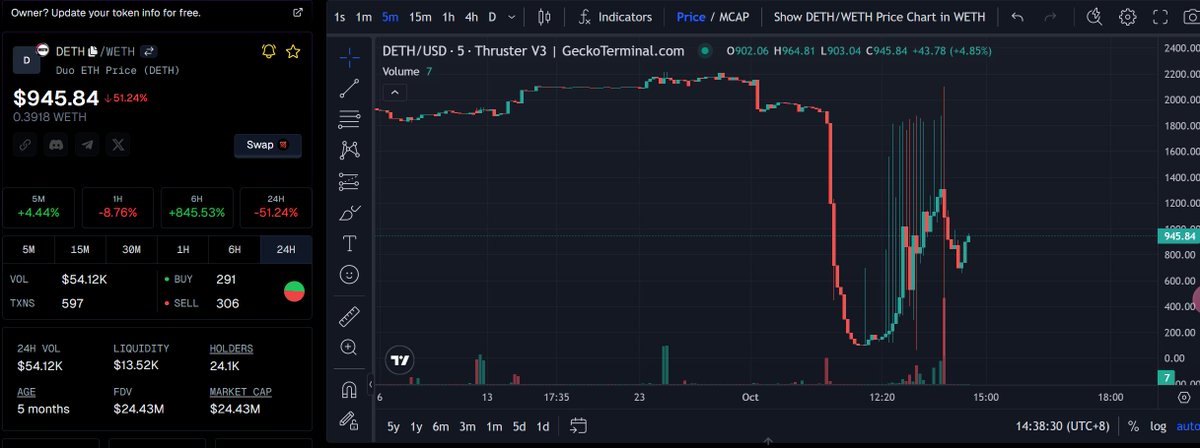Open the update token info external link
The height and width of the screenshot is (448, 1200).
click(297, 13)
